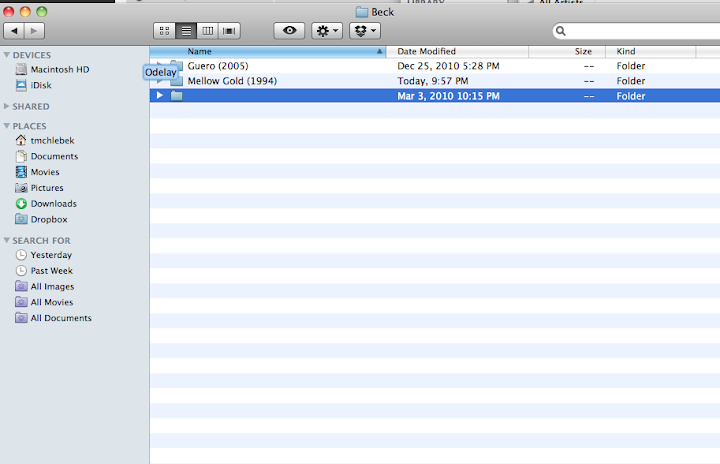
Task: Select Macintosh HD in the sidebar
Action: [60, 69]
